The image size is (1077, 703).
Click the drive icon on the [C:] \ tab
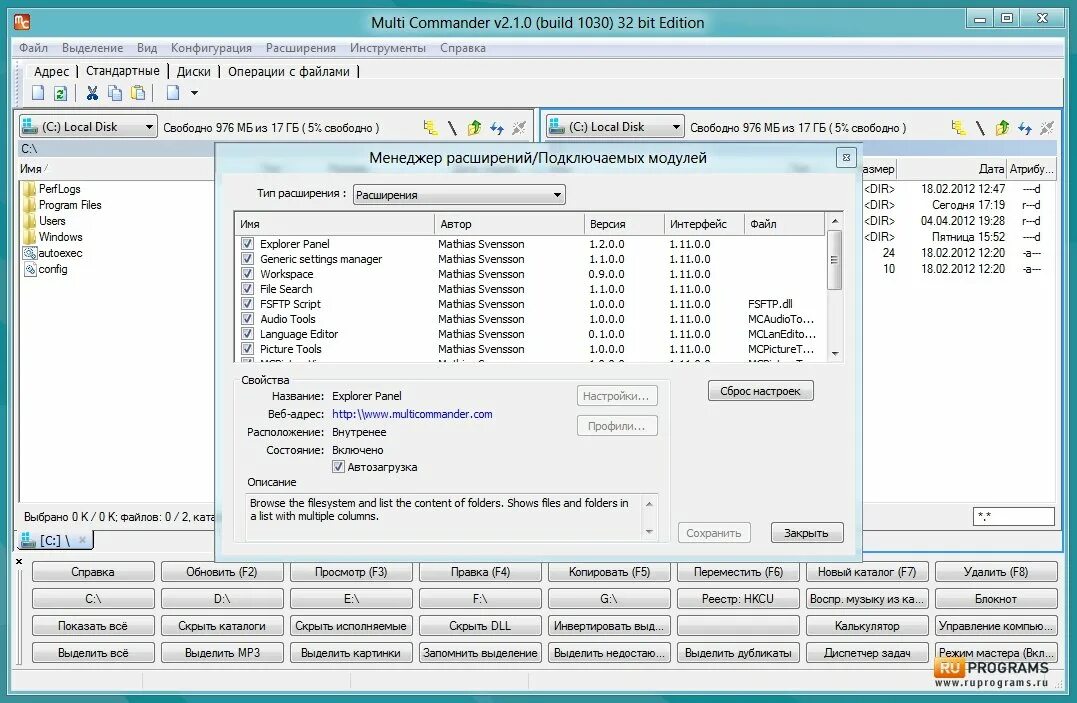click(x=28, y=540)
